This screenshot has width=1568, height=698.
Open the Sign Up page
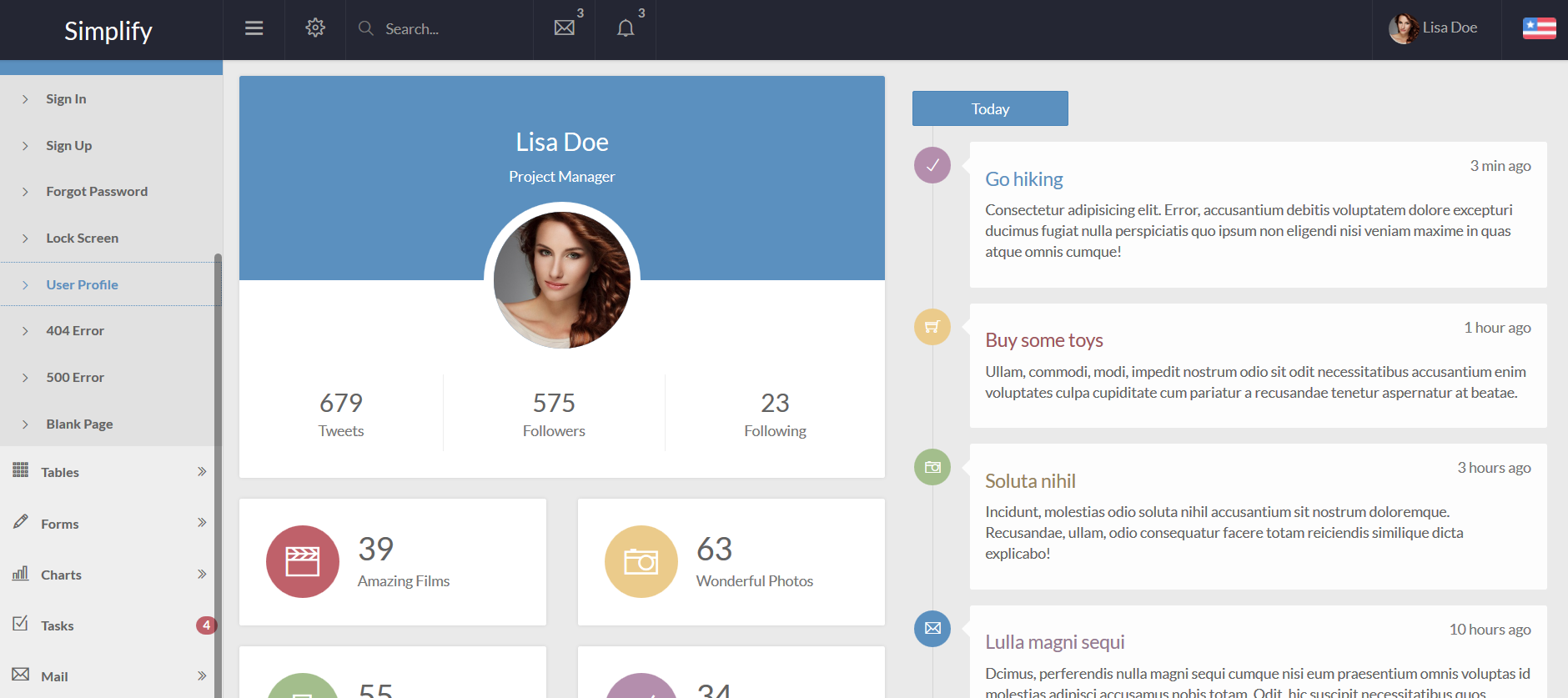click(69, 146)
